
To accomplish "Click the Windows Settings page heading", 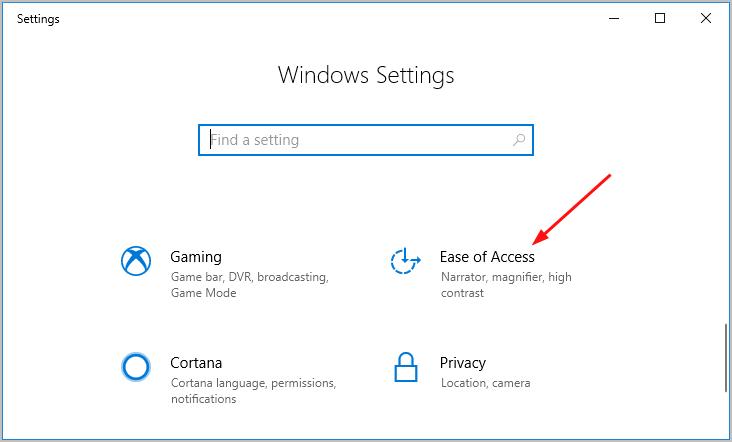I will (366, 75).
